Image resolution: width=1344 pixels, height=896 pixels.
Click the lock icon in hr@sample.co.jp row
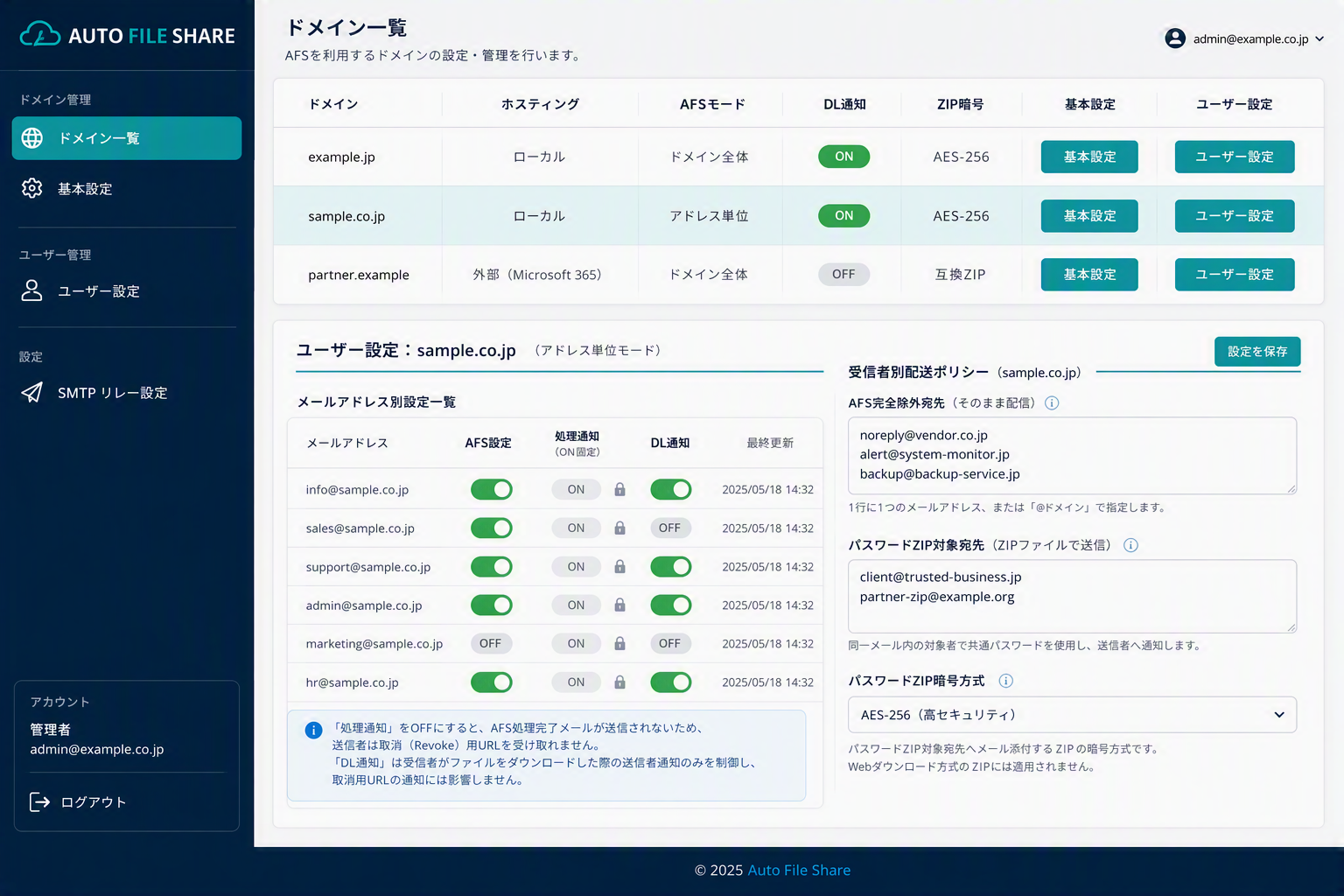pos(619,682)
